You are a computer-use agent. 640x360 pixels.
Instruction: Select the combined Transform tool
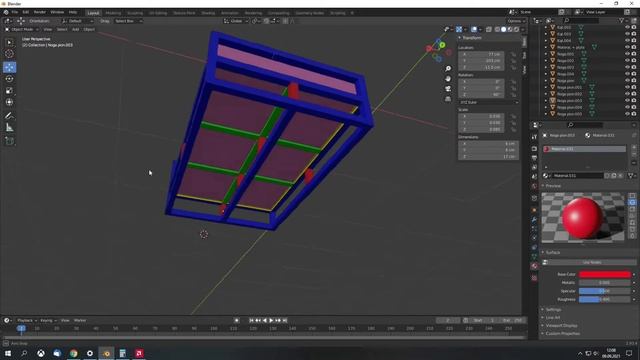click(9, 102)
